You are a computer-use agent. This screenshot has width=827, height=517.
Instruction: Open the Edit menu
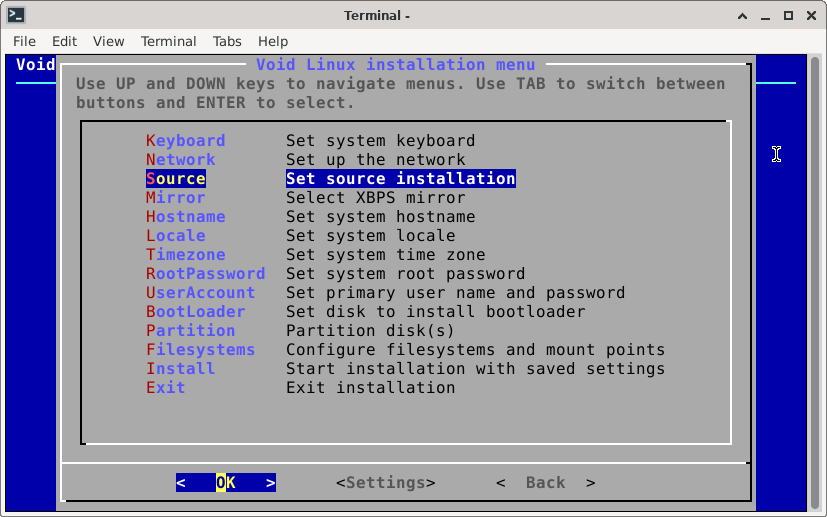(64, 41)
